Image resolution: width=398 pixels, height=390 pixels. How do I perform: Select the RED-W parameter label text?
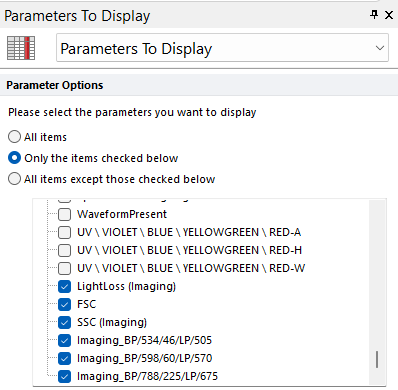click(191, 268)
